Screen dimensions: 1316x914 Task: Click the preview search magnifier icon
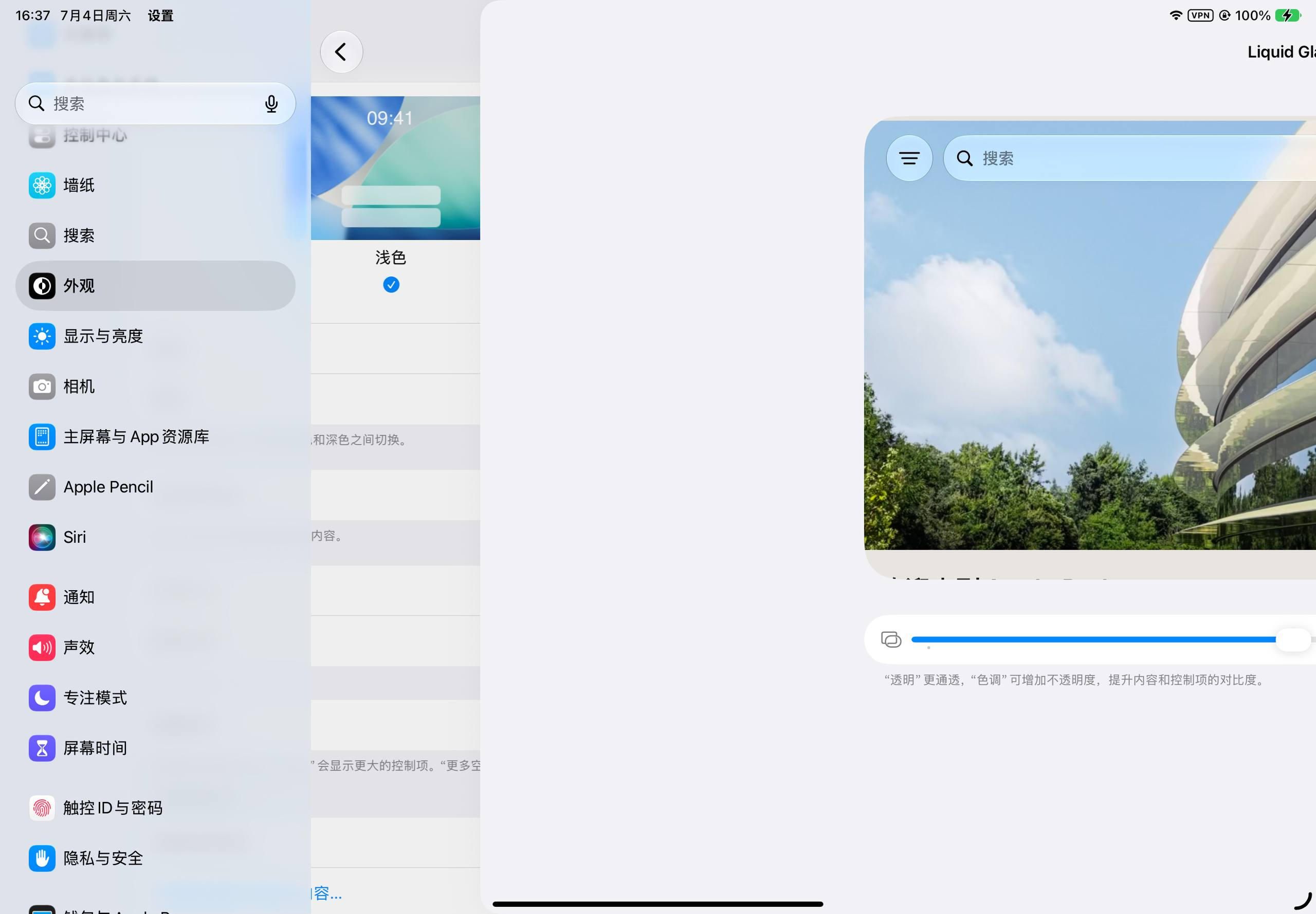point(965,159)
